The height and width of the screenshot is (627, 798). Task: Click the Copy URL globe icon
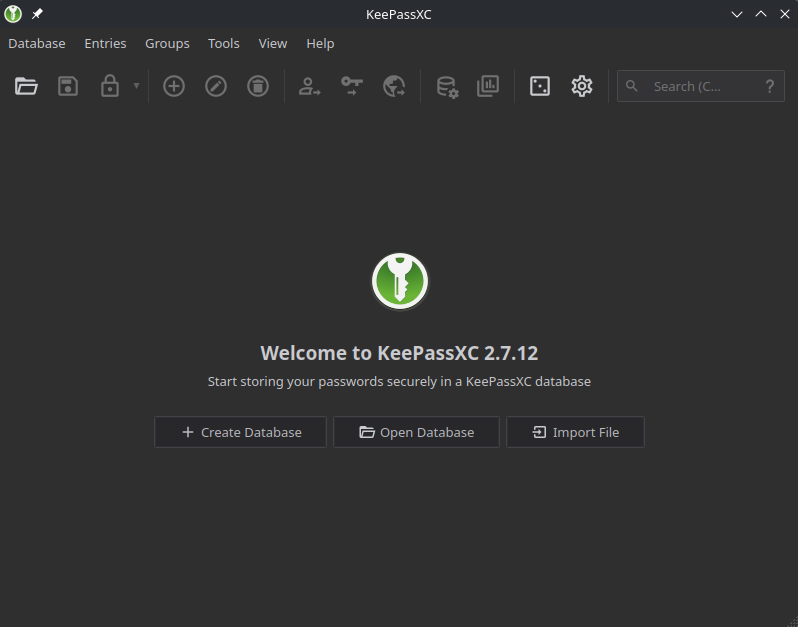[394, 86]
